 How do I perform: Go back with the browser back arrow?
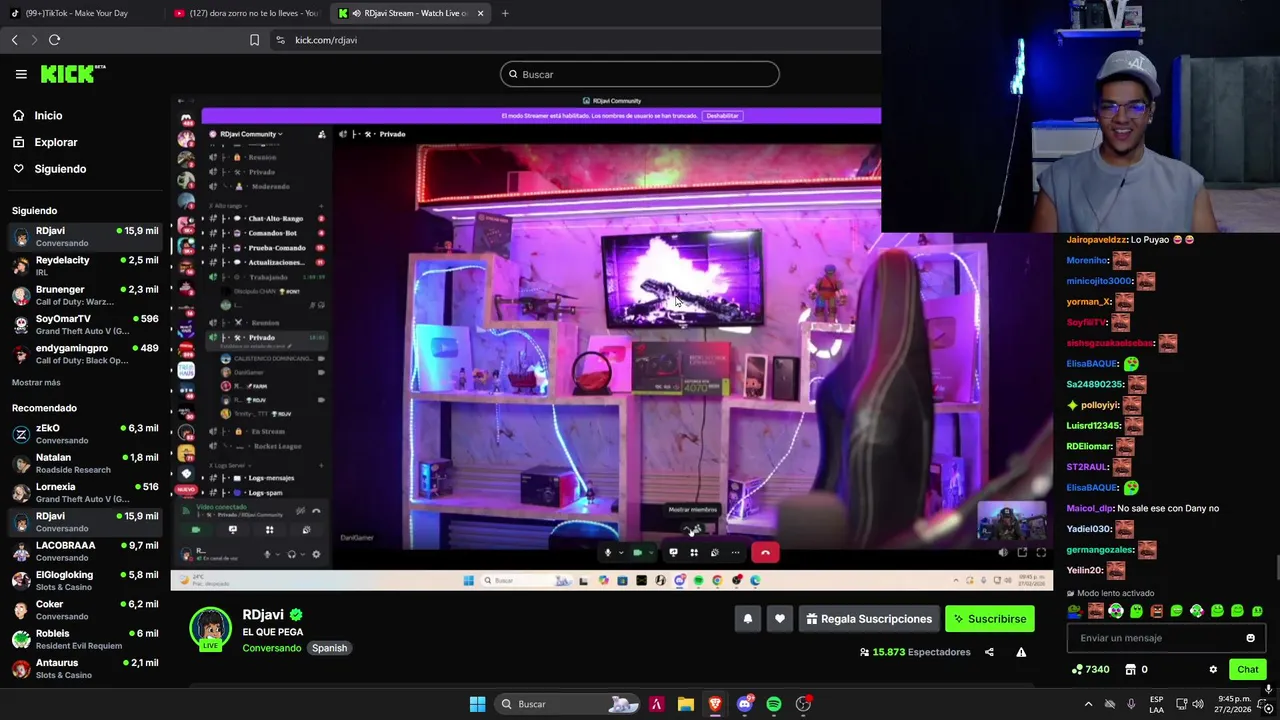pos(14,40)
